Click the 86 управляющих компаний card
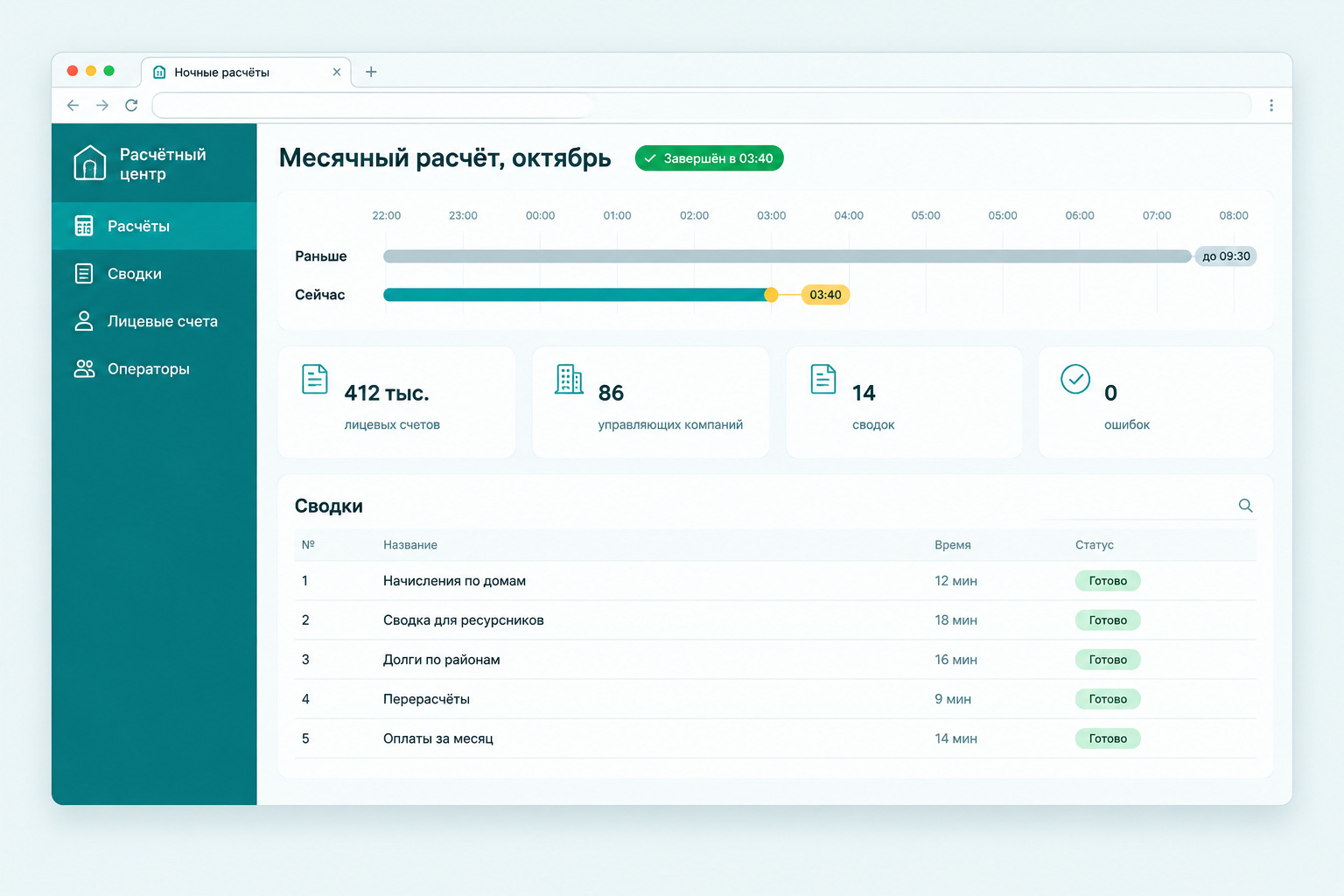 click(651, 402)
